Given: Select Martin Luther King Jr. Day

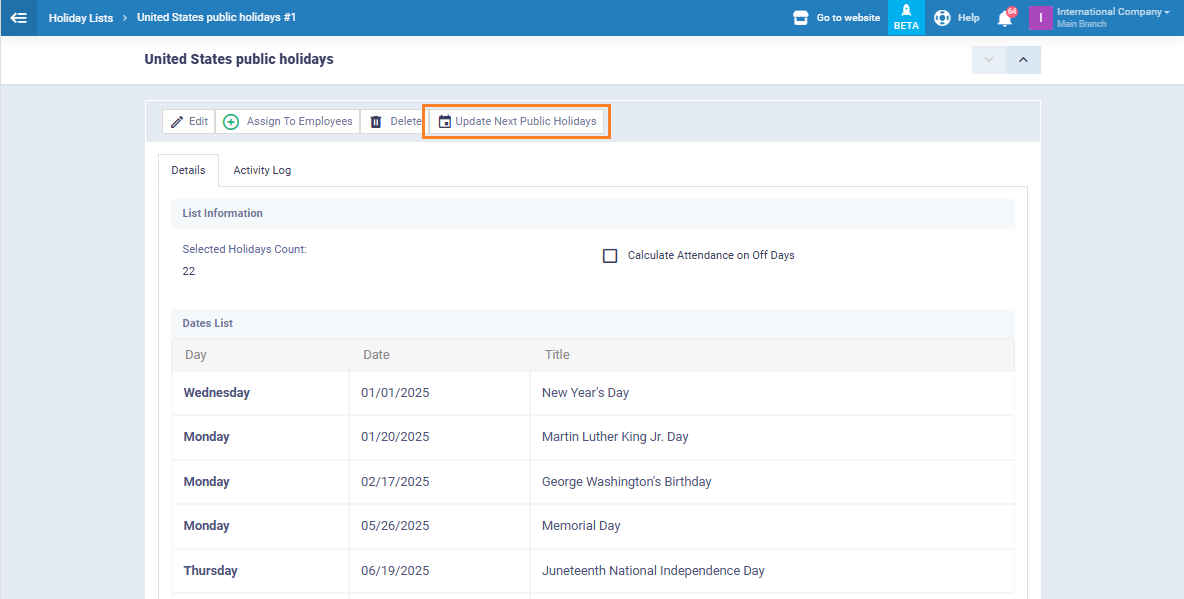Looking at the screenshot, I should point(615,437).
